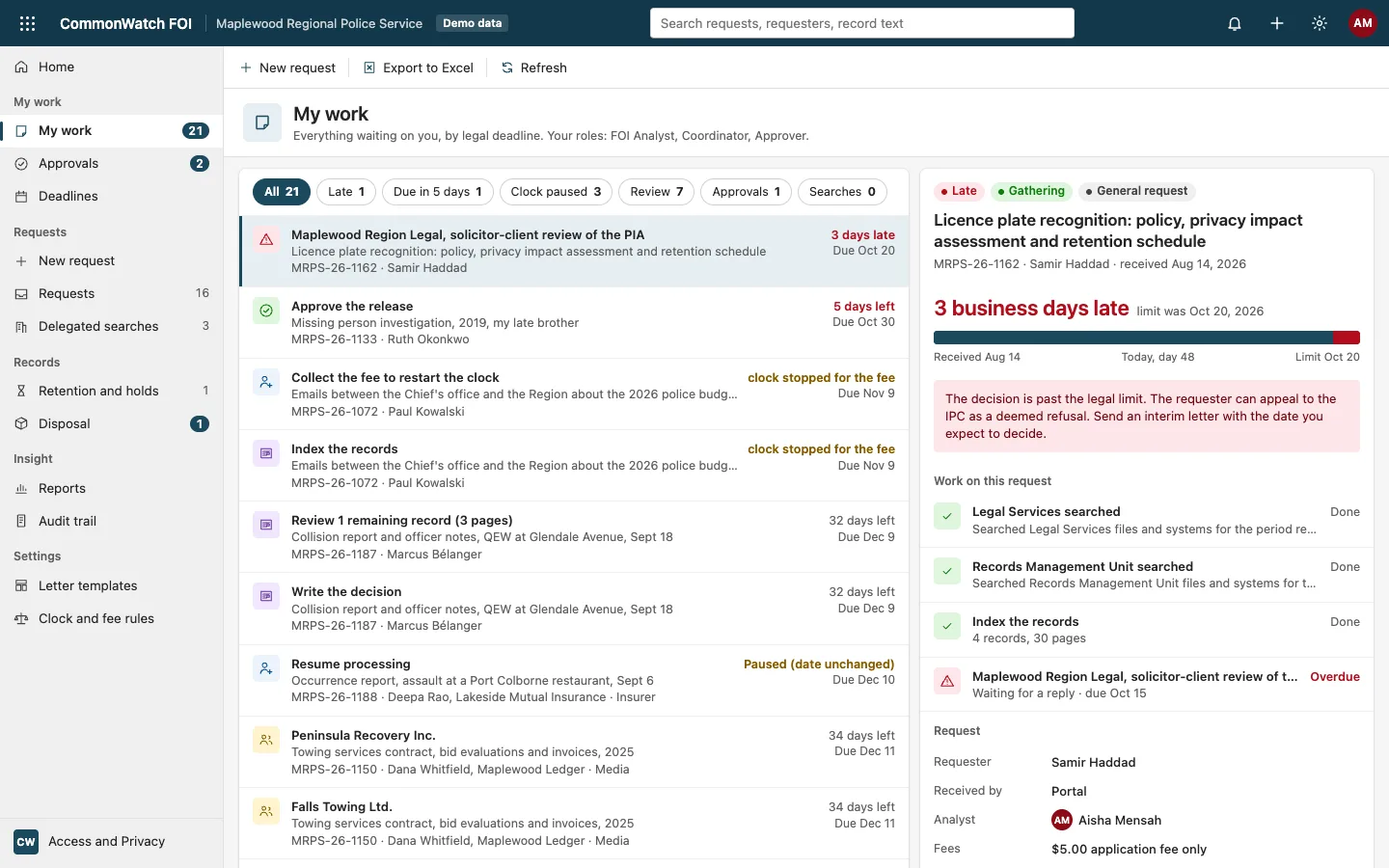Viewport: 1389px width, 868px height.
Task: Select the Searches 0 filter
Action: pyautogui.click(x=843, y=192)
